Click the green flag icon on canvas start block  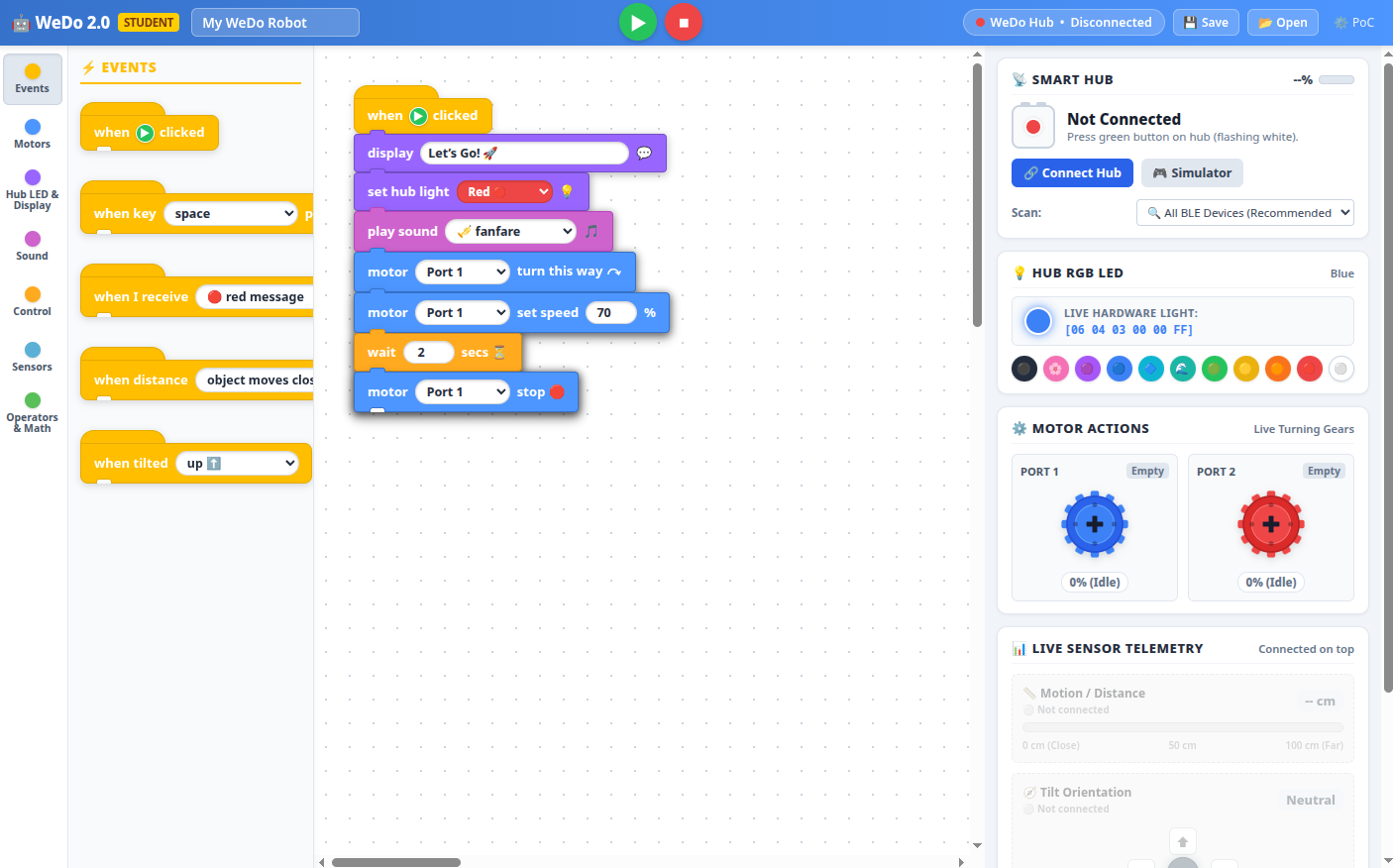pyautogui.click(x=418, y=116)
